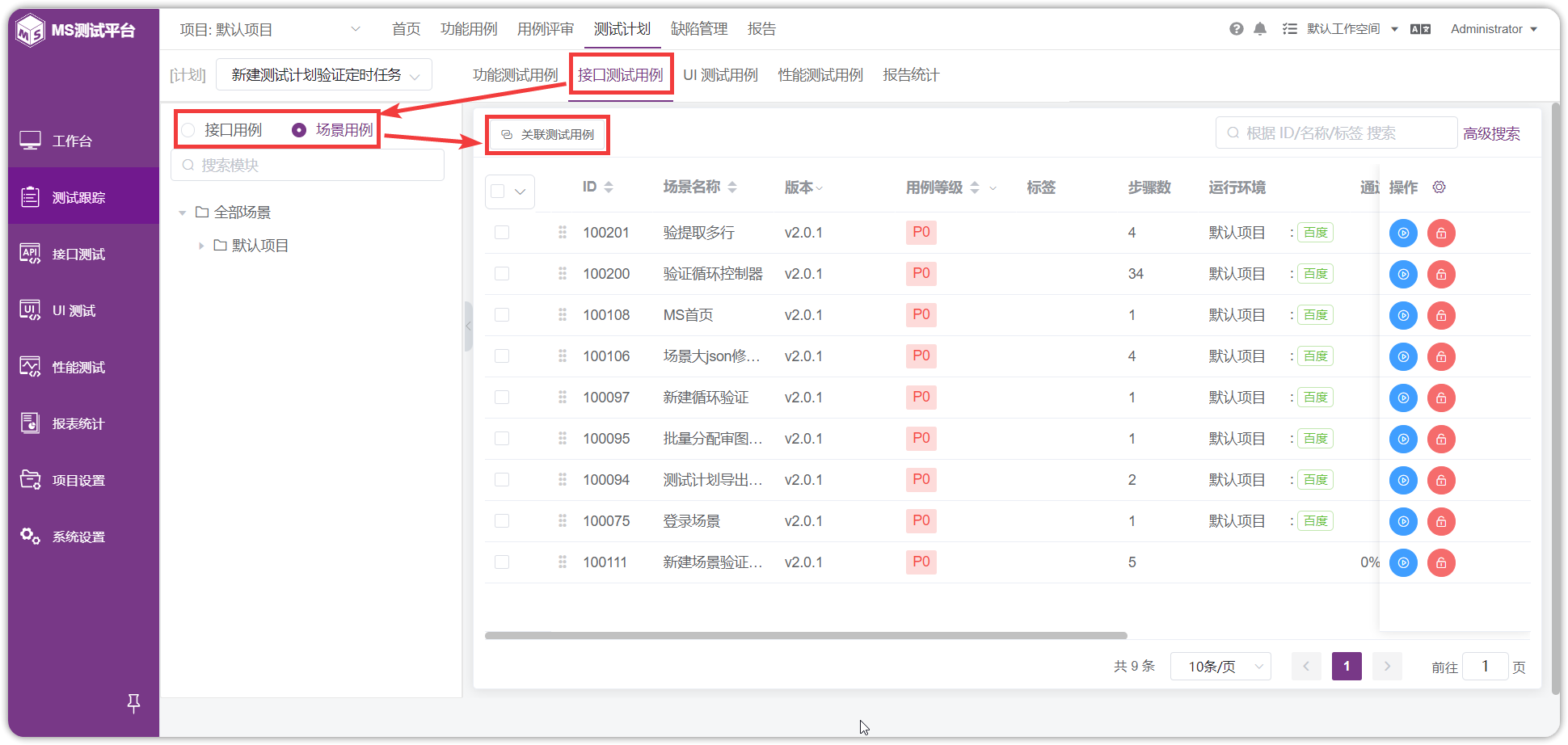
Task: Open the 默认工作空间 workspace dropdown
Action: coord(1352,29)
